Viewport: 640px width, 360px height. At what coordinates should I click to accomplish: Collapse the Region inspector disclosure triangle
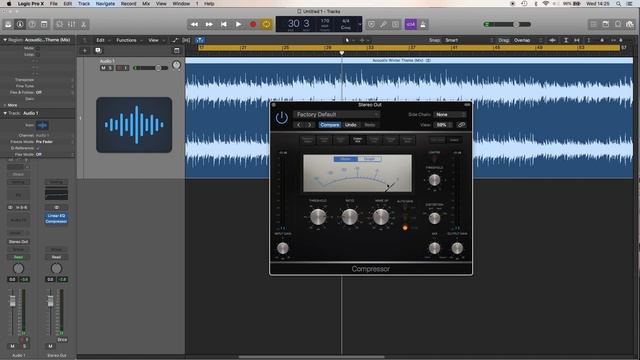[5, 40]
